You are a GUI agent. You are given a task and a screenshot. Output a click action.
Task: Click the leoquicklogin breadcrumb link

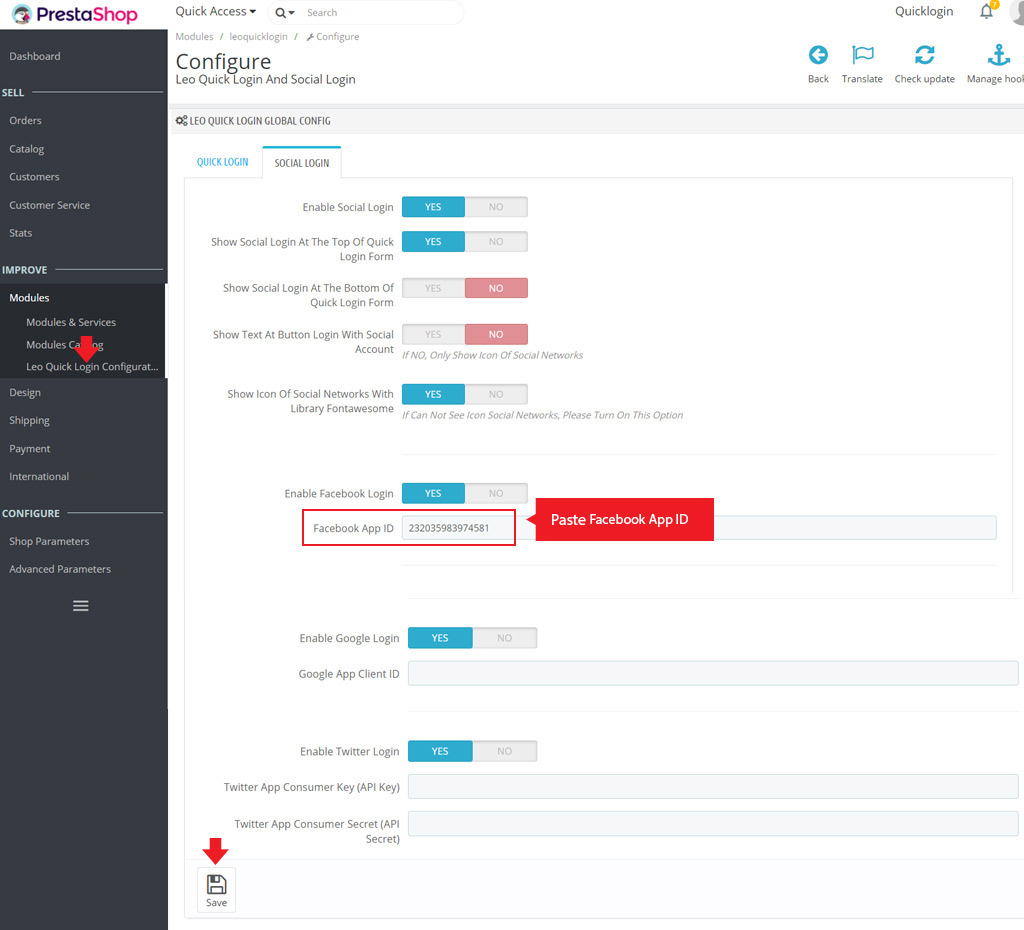[259, 37]
